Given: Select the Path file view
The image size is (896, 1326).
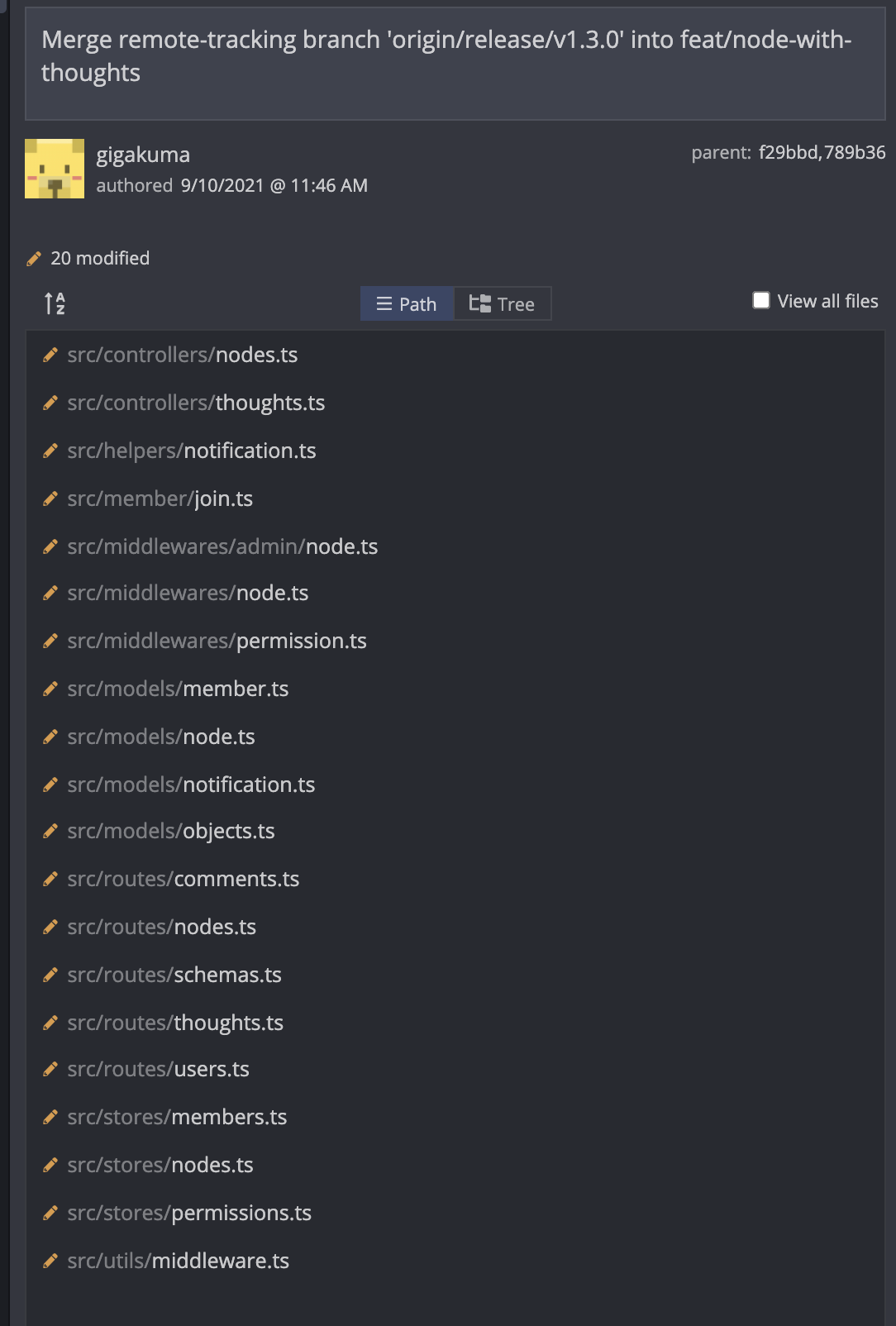Looking at the screenshot, I should pos(407,303).
